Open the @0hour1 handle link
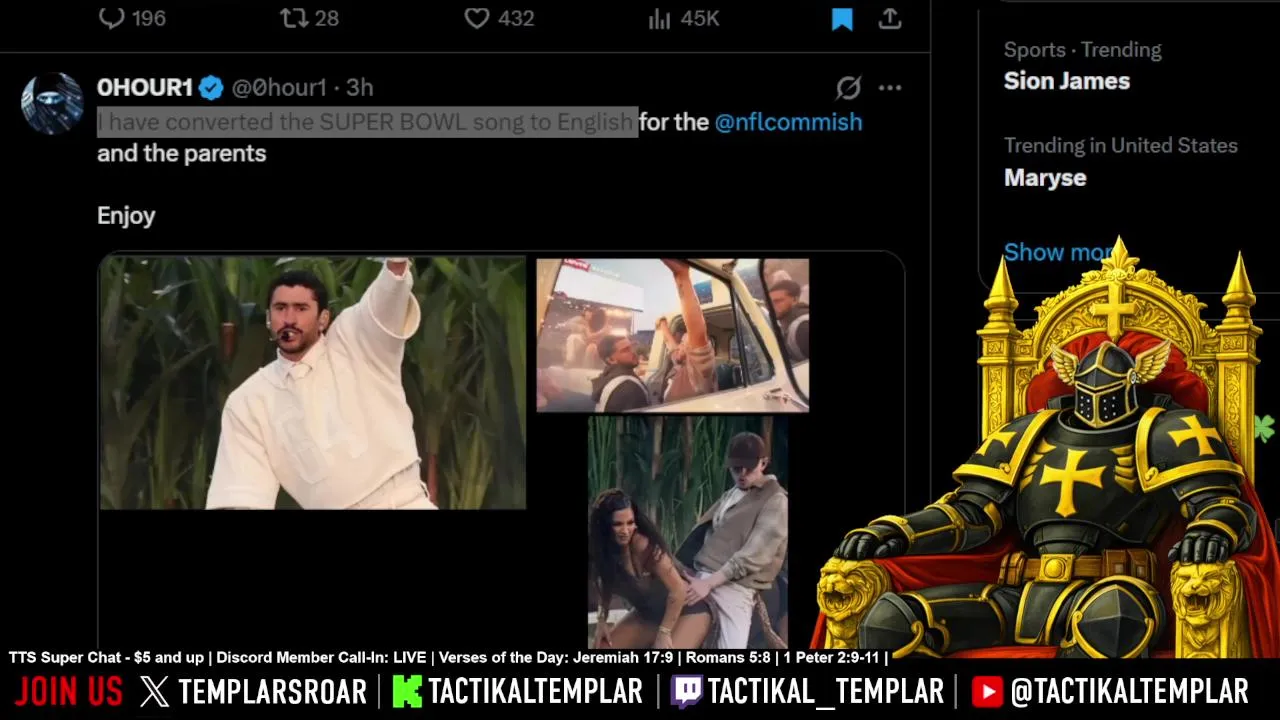This screenshot has height=720, width=1280. coord(279,88)
